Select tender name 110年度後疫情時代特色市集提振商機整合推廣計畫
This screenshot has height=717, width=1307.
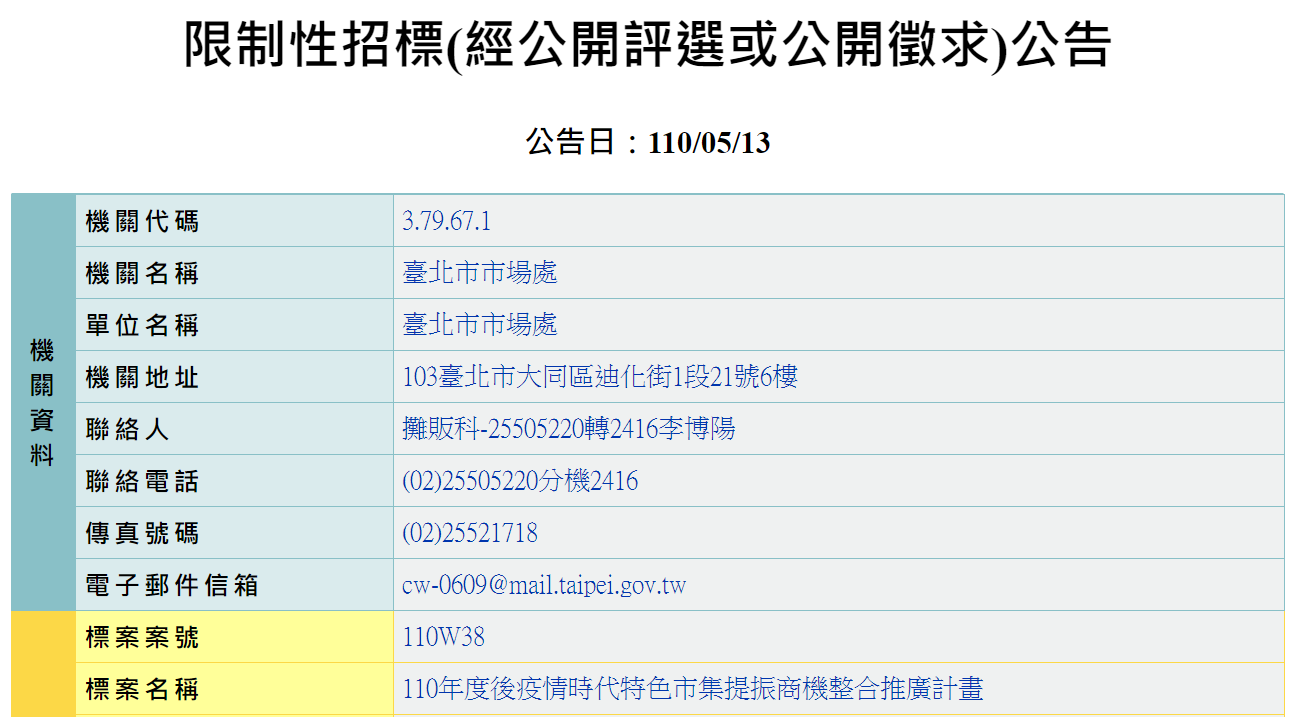(693, 689)
